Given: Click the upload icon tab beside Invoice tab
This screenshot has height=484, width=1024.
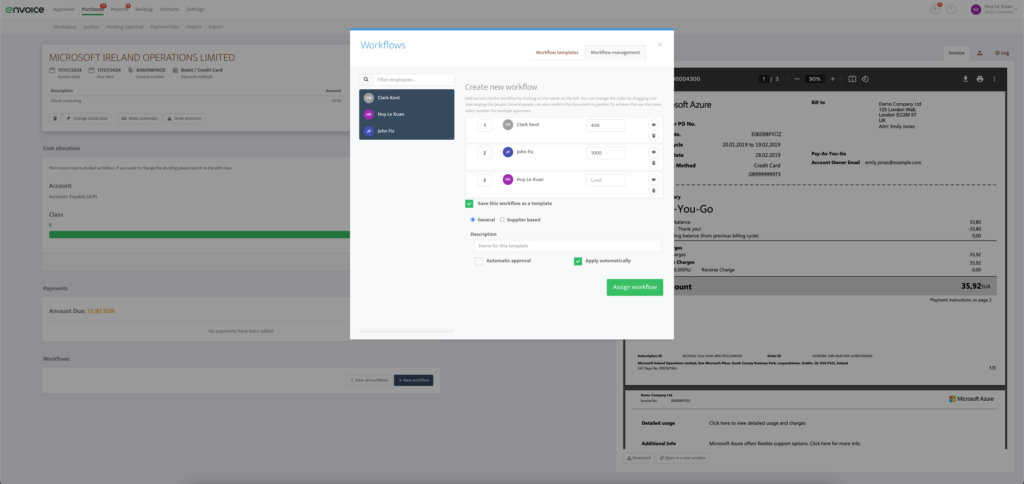Looking at the screenshot, I should point(980,53).
